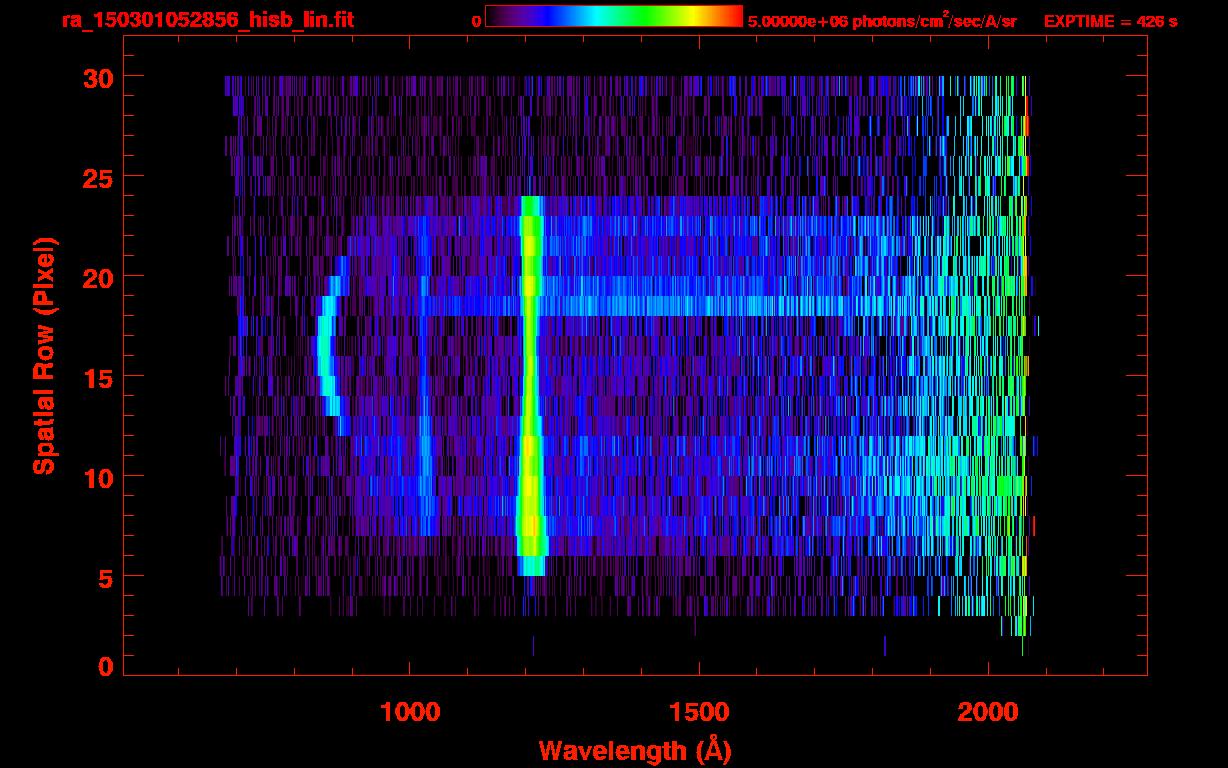The height and width of the screenshot is (768, 1228).
Task: Click the Spatial Row (Pixel) axis title
Action: click(45, 355)
